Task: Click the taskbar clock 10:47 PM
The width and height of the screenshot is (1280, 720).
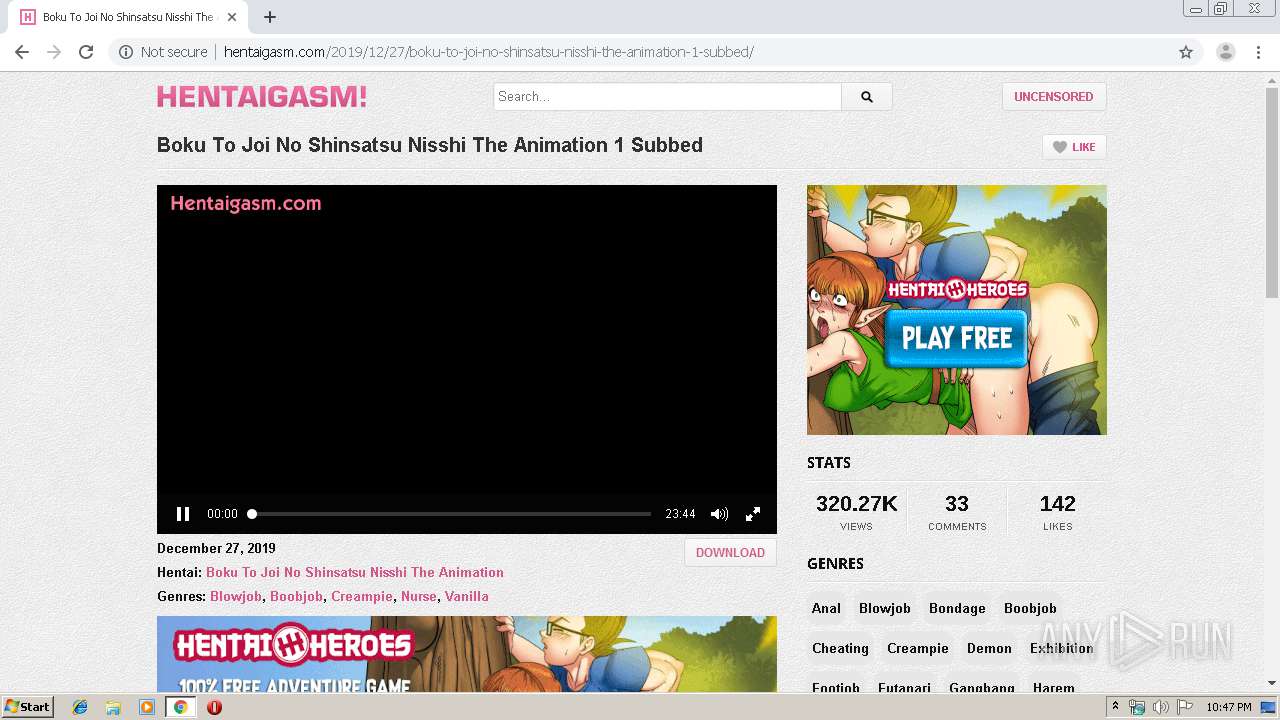Action: 1228,707
